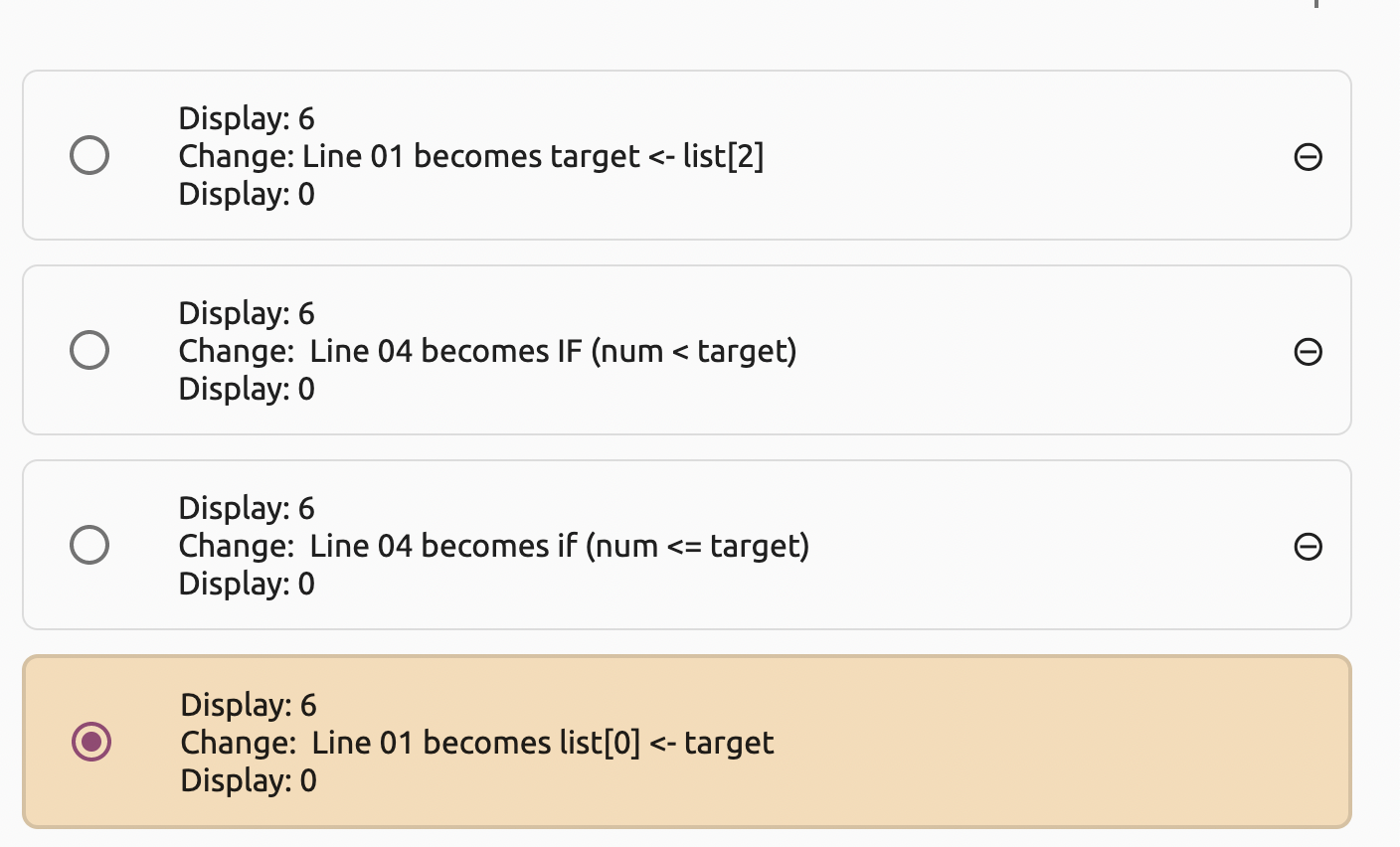
Task: Click the 'Line 04 becomes IF (num < target)' text
Action: (487, 351)
